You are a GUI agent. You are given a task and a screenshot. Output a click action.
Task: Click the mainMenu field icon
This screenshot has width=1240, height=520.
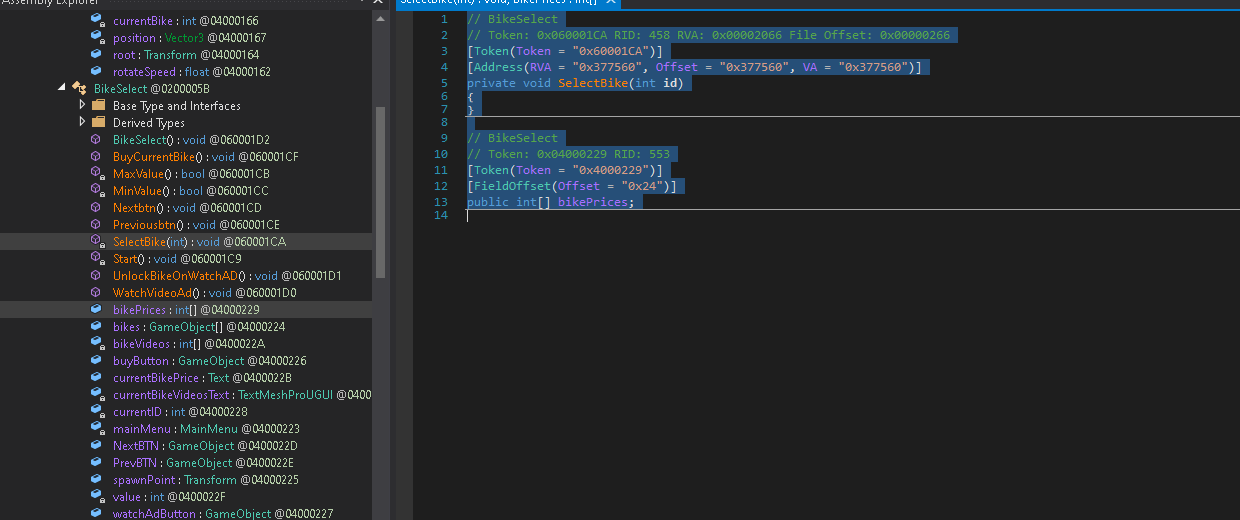(x=97, y=429)
